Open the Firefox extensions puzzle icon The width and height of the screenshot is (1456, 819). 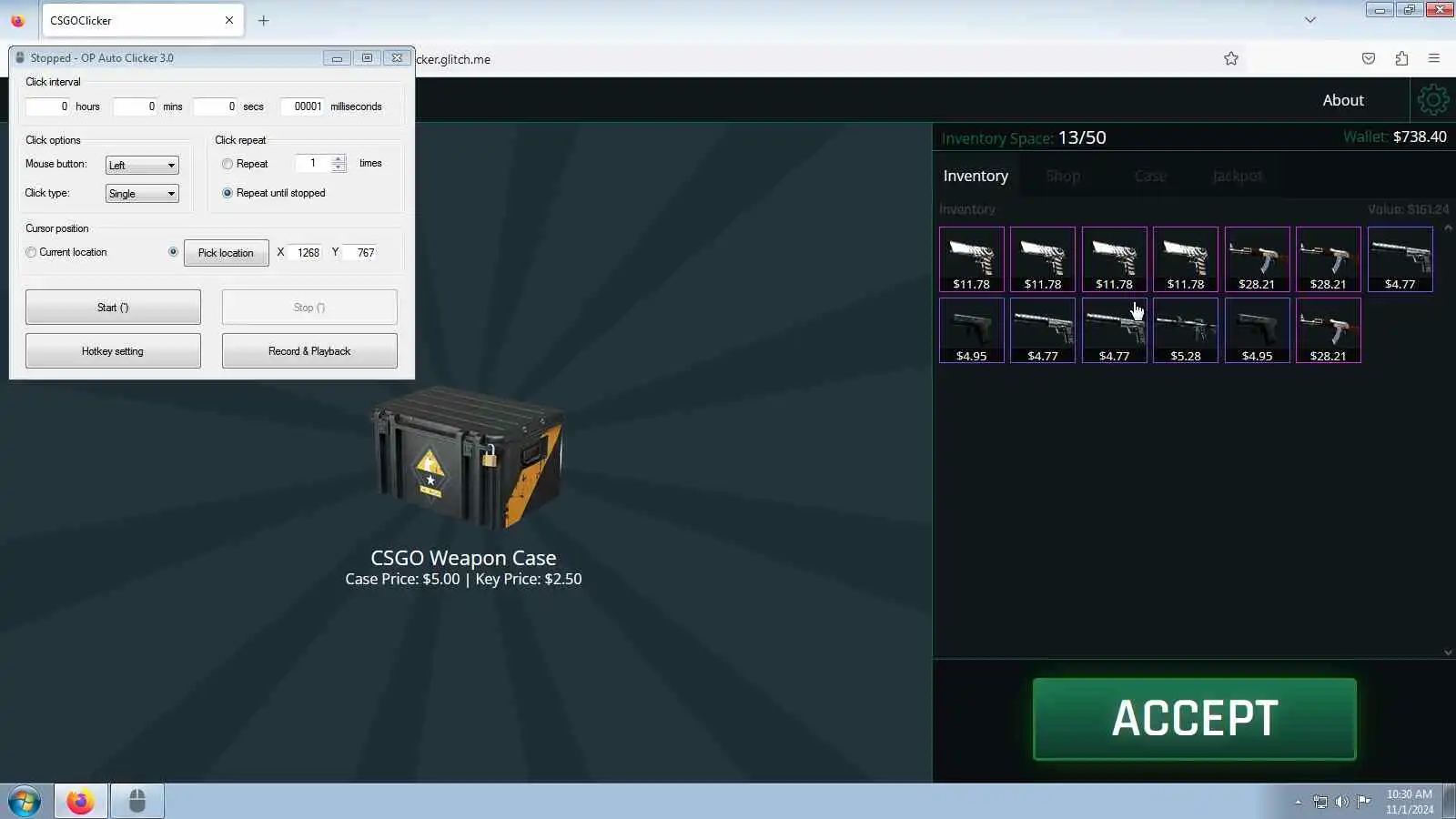pyautogui.click(x=1401, y=59)
